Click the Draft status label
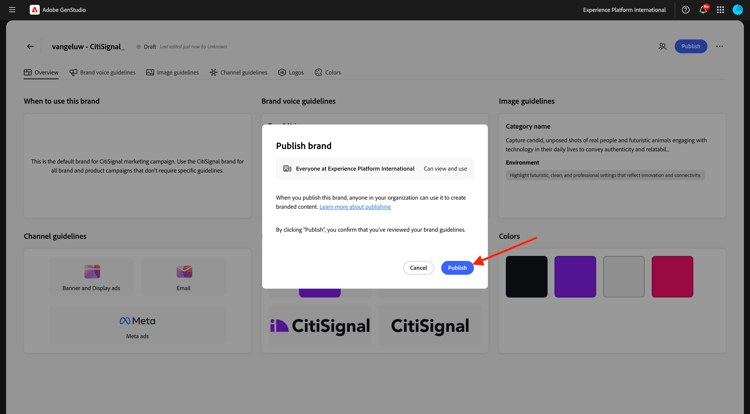This screenshot has height=414, width=750. click(150, 47)
